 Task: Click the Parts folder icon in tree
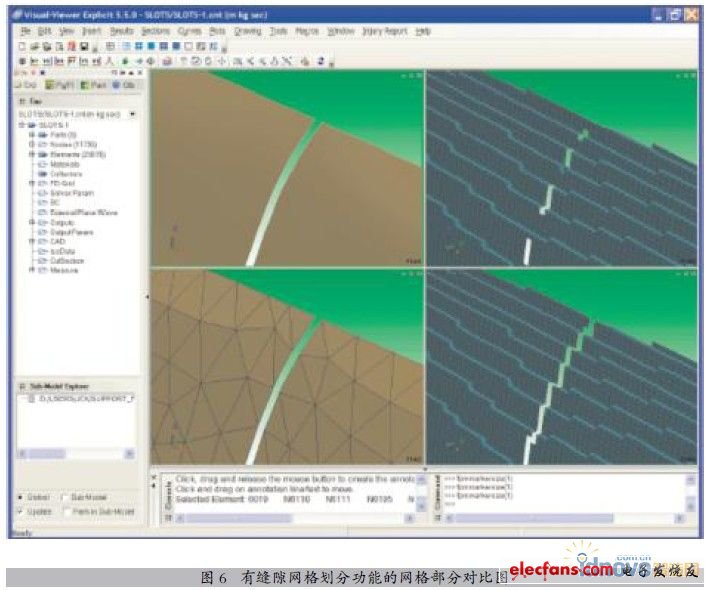point(44,135)
